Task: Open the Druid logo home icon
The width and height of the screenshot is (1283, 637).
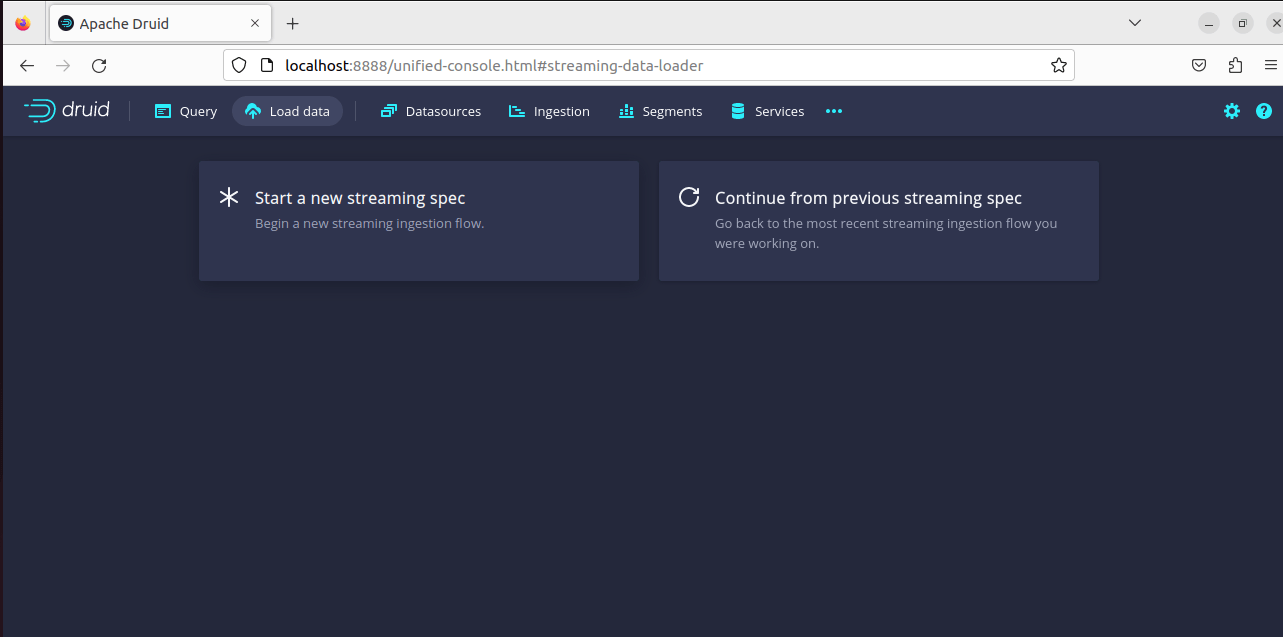Action: click(40, 110)
